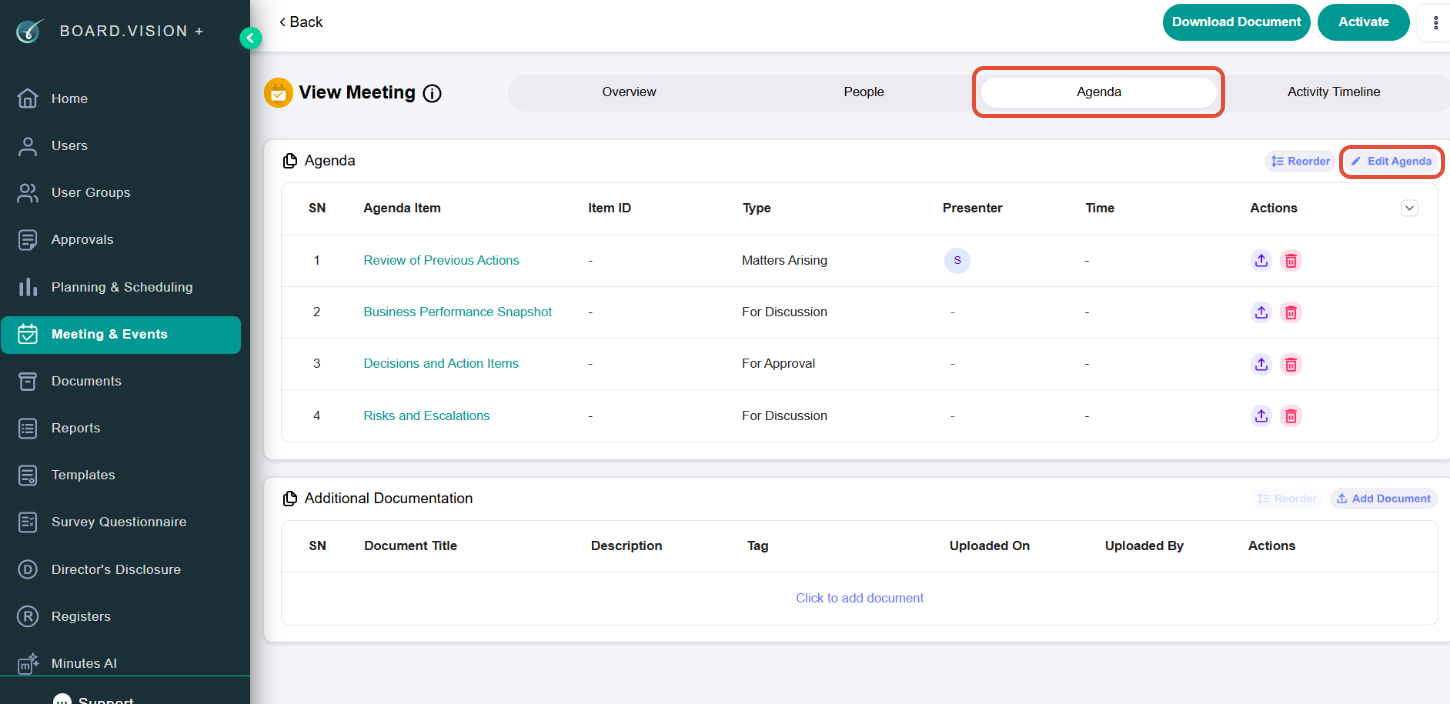Open Users in the sidebar menu
This screenshot has height=704, width=1450.
coord(69,146)
